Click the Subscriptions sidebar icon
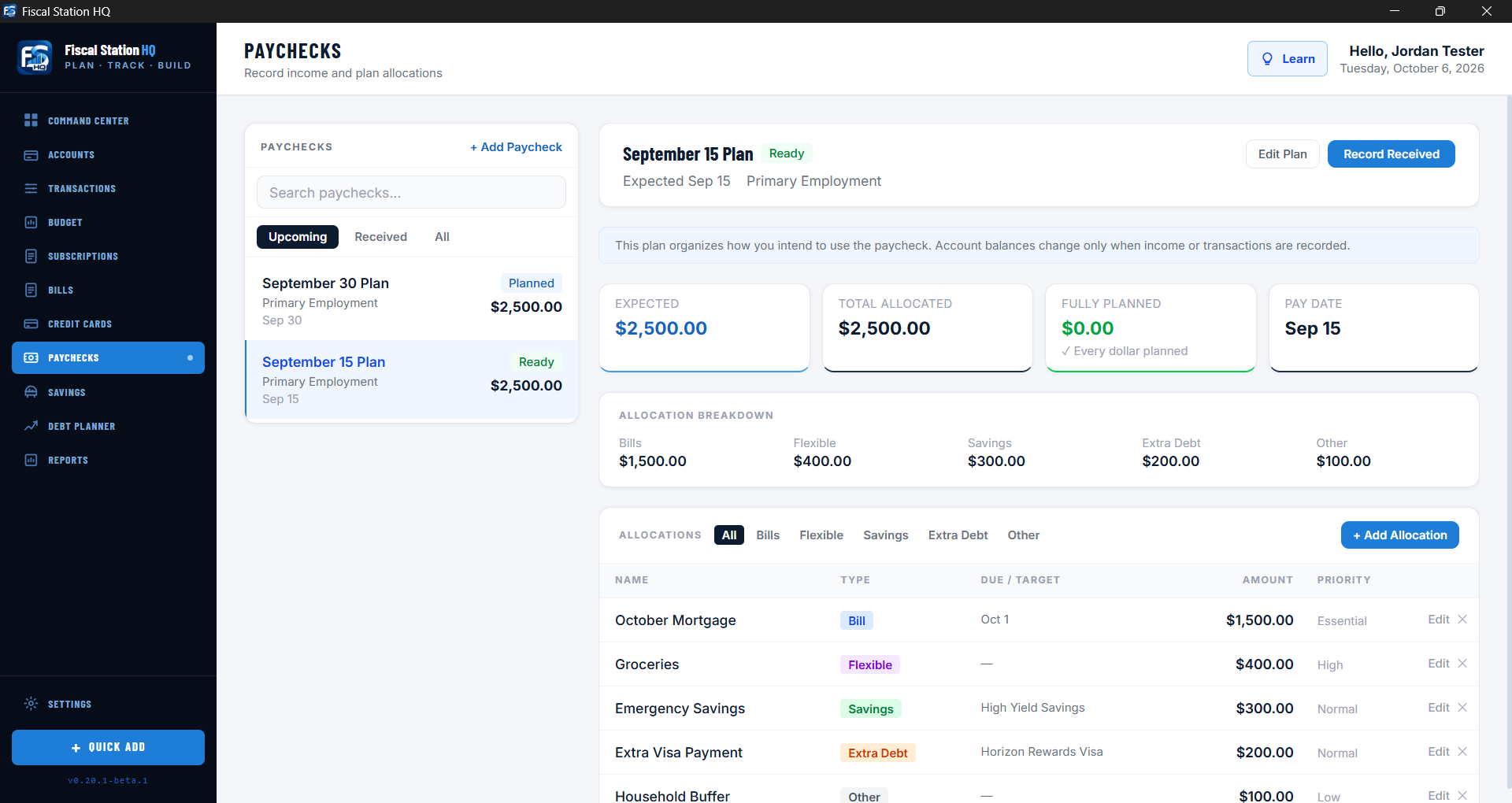The height and width of the screenshot is (803, 1512). [31, 257]
